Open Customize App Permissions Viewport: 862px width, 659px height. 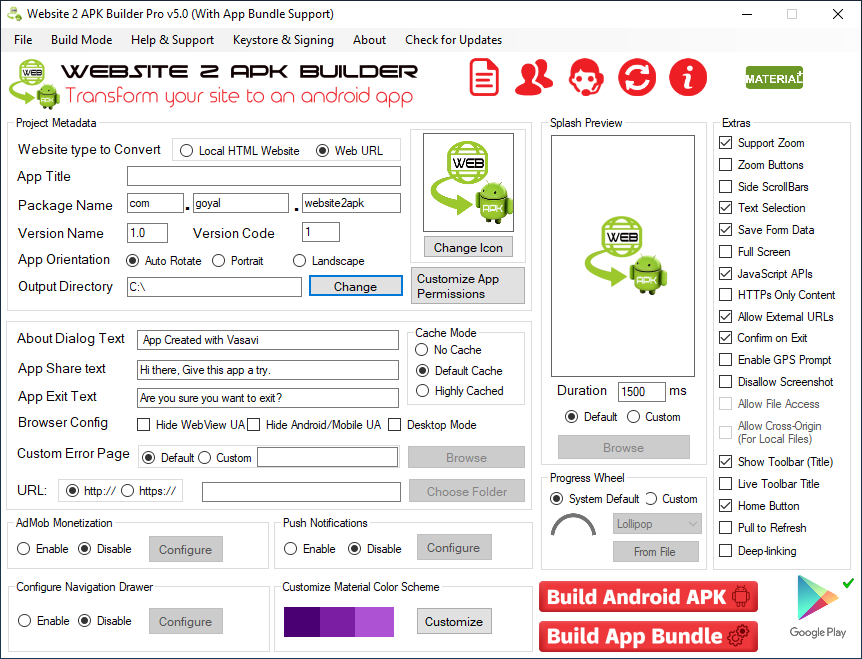pos(468,286)
